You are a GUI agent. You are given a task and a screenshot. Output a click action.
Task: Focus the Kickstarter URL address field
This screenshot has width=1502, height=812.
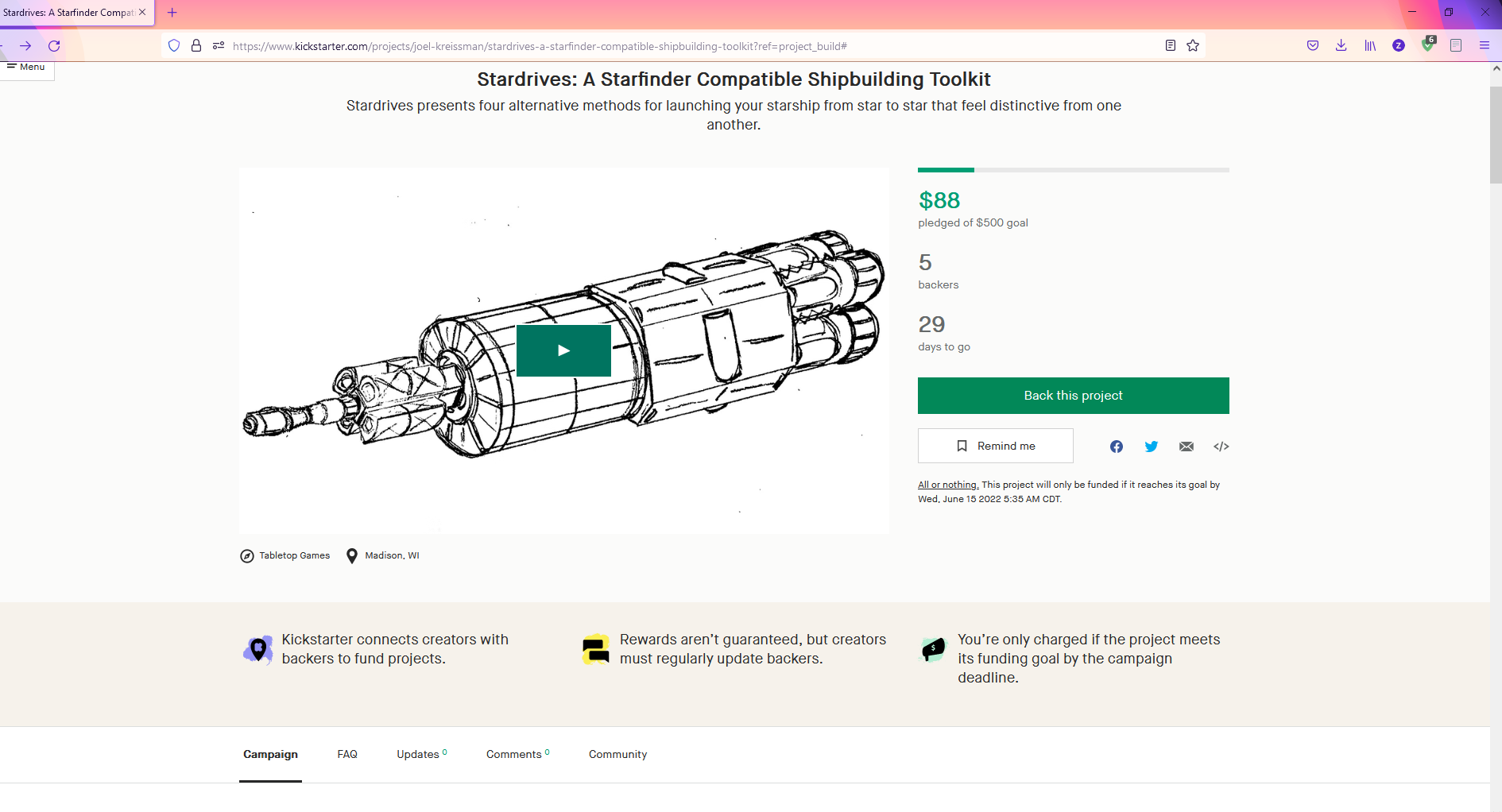click(x=683, y=46)
